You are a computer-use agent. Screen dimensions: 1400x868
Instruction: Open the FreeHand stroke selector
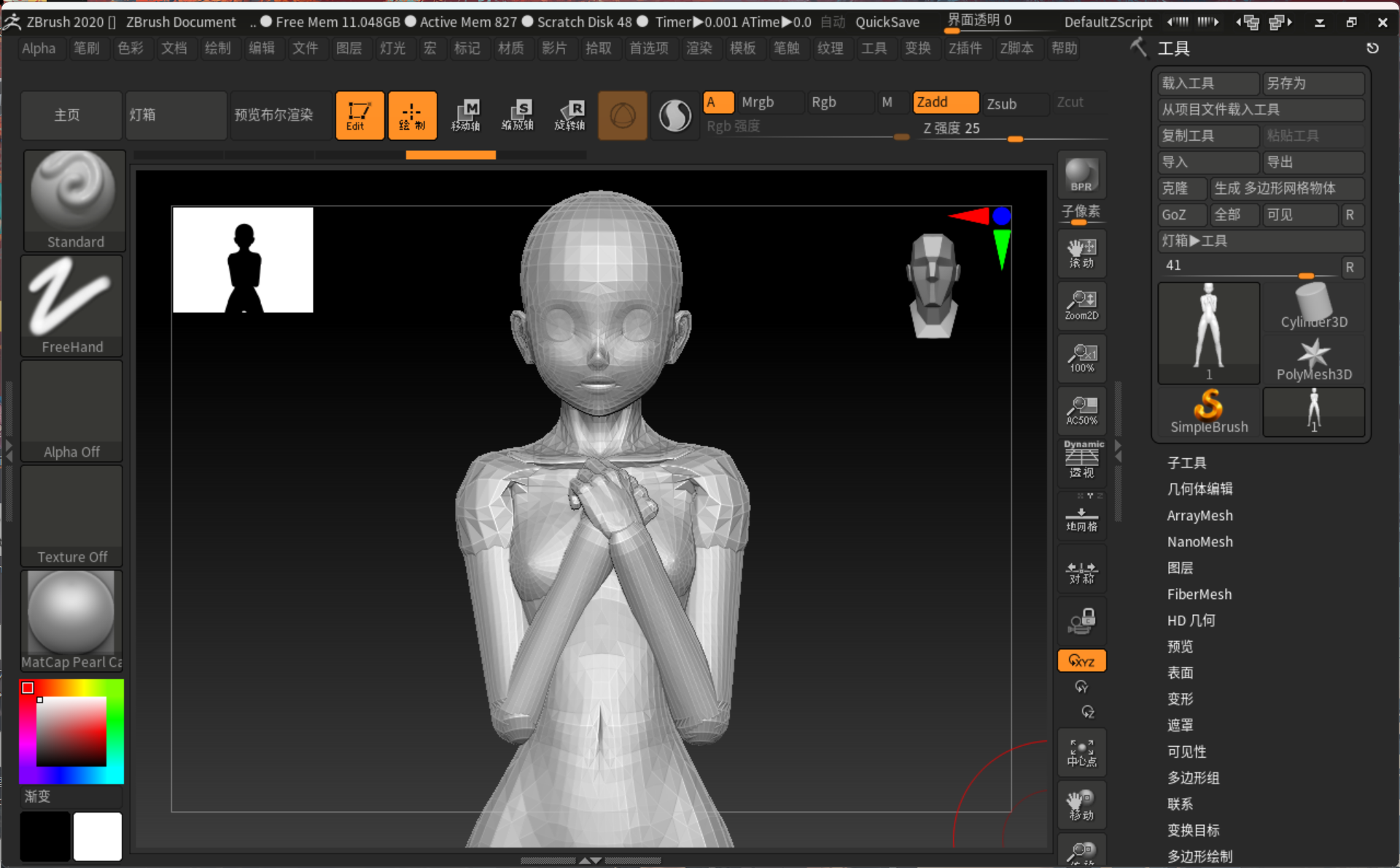(x=72, y=306)
